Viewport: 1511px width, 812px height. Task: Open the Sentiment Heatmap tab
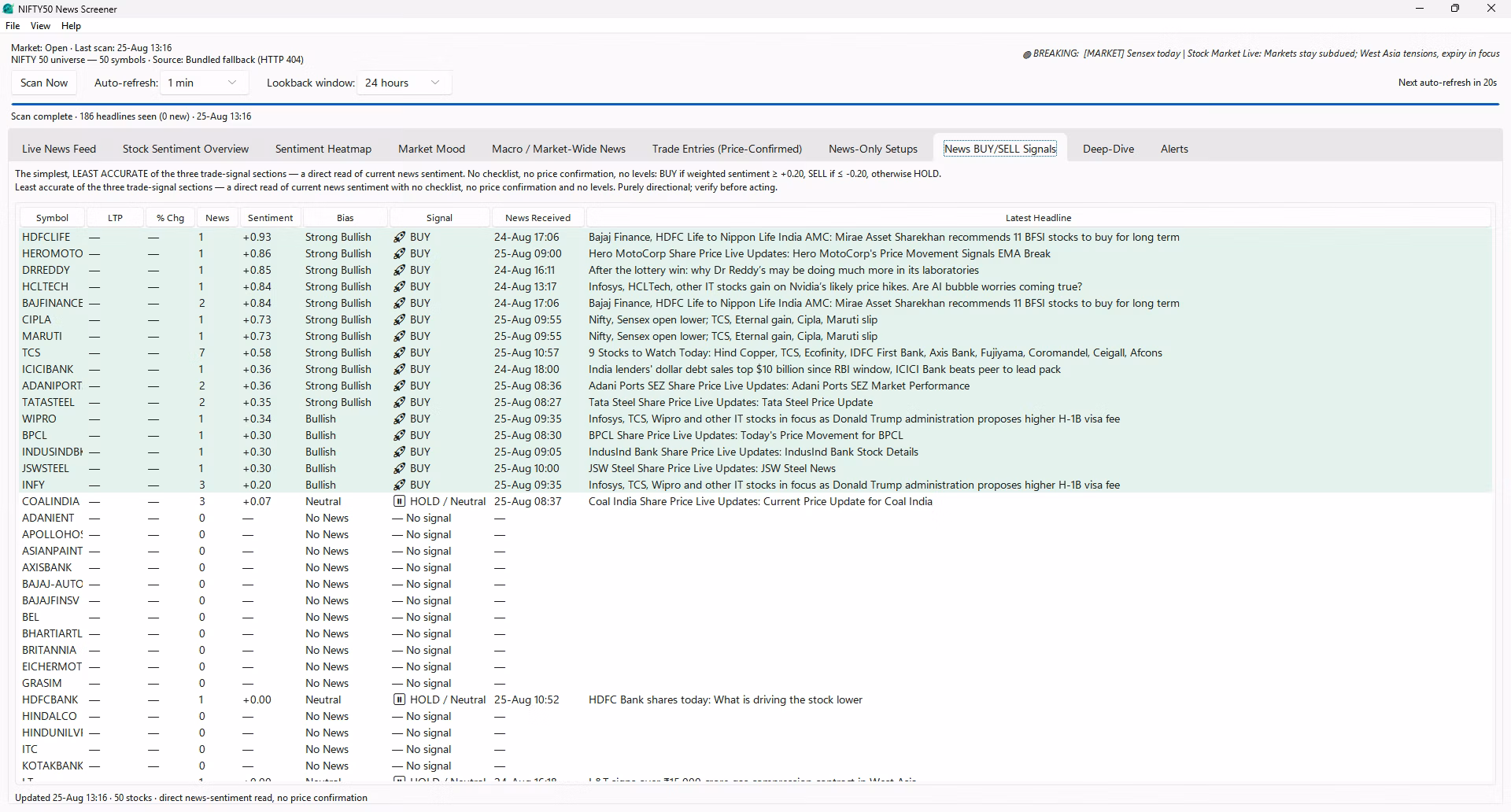(x=323, y=149)
